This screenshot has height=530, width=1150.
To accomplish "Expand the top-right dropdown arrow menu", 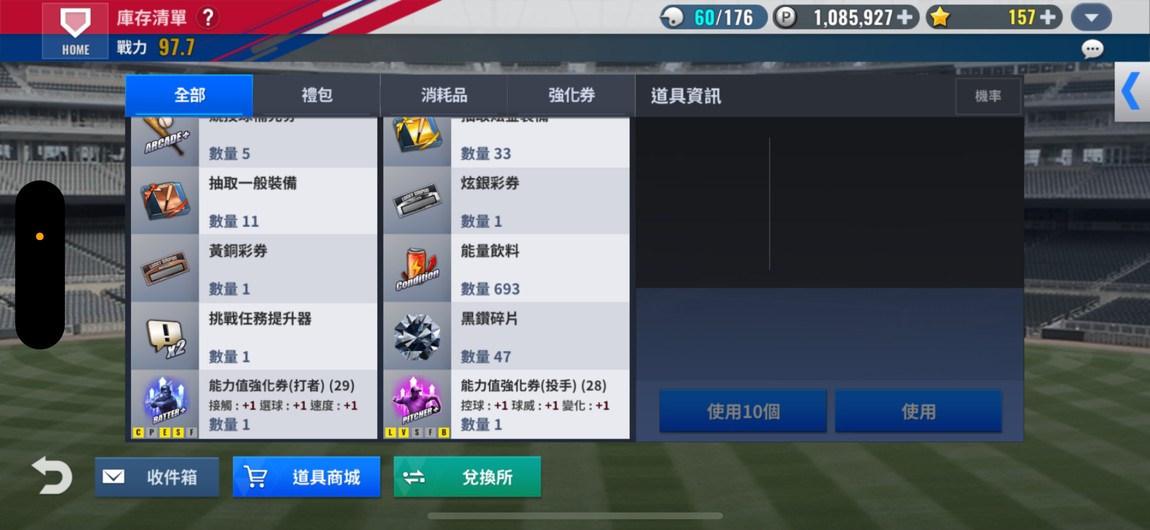I will (1091, 18).
